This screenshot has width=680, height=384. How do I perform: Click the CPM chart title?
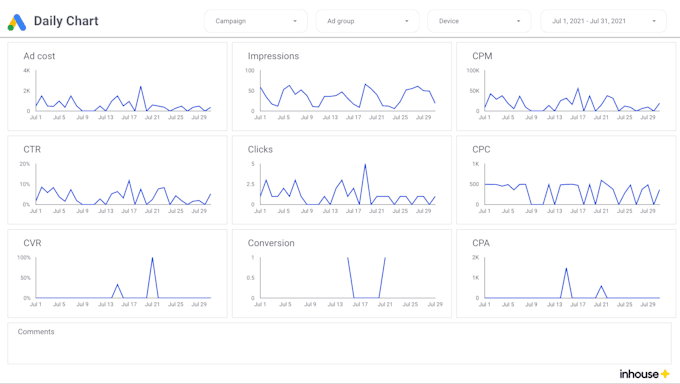[x=482, y=56]
